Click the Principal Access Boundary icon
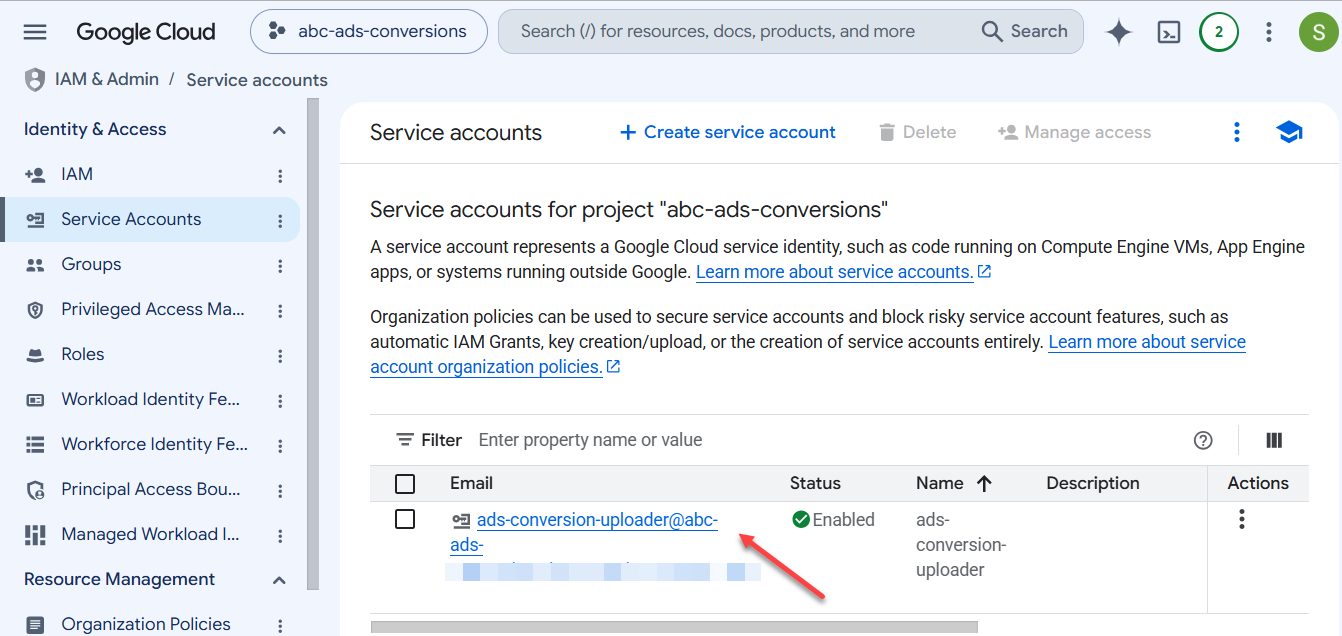 (35, 490)
